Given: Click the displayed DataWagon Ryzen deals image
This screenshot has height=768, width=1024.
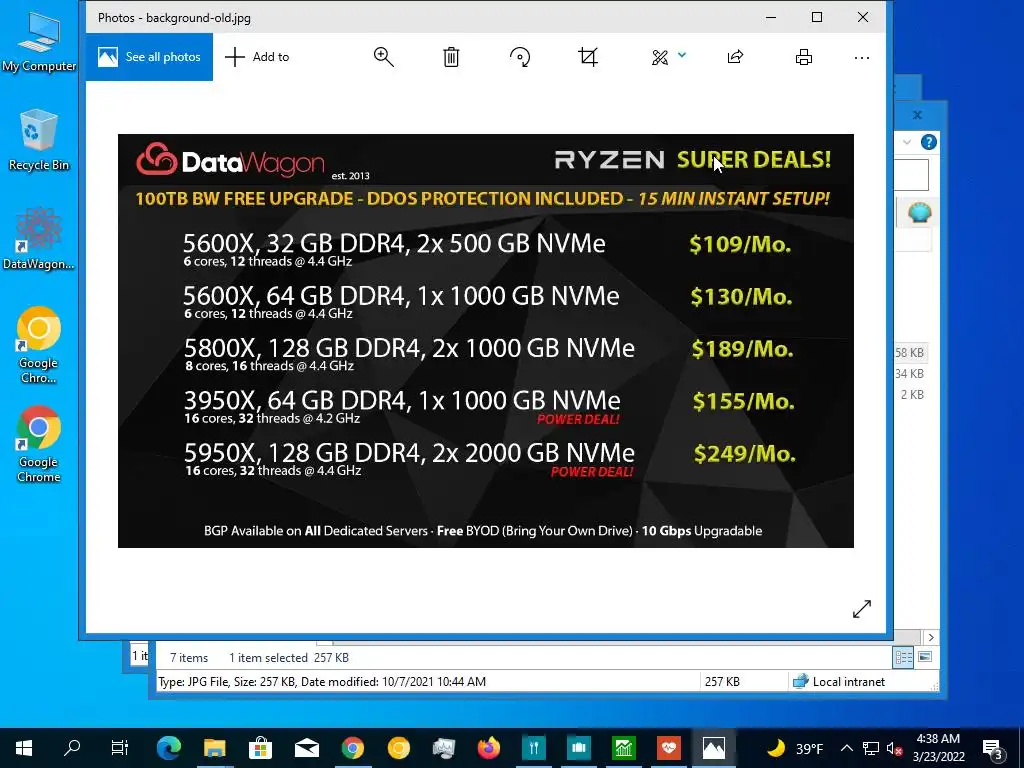Looking at the screenshot, I should pyautogui.click(x=485, y=340).
